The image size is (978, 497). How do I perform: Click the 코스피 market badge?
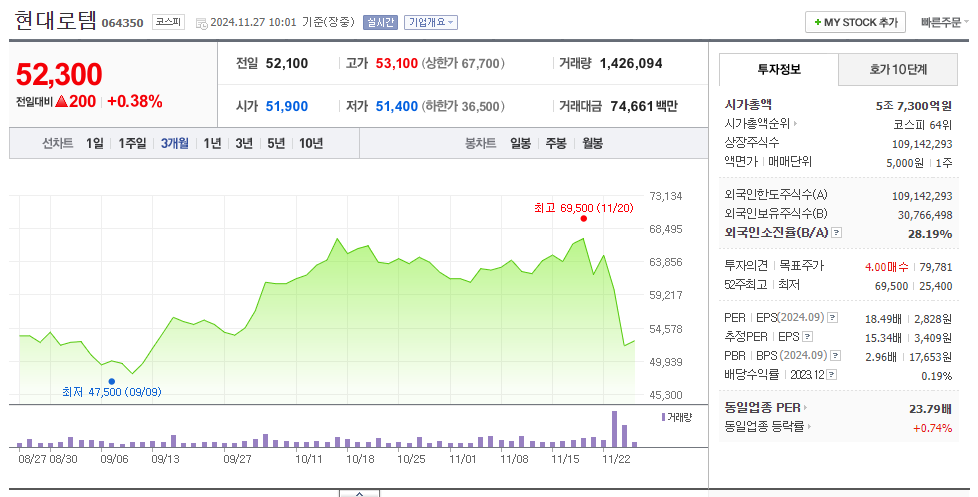pyautogui.click(x=168, y=22)
